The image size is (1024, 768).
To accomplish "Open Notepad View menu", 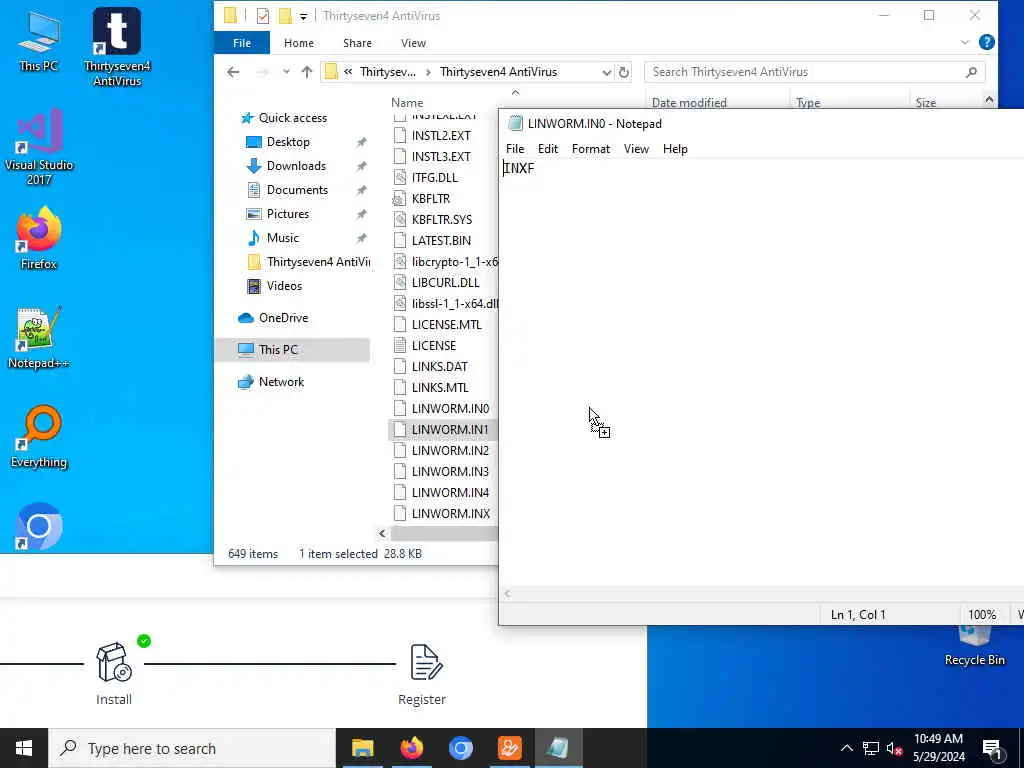I will 636,149.
